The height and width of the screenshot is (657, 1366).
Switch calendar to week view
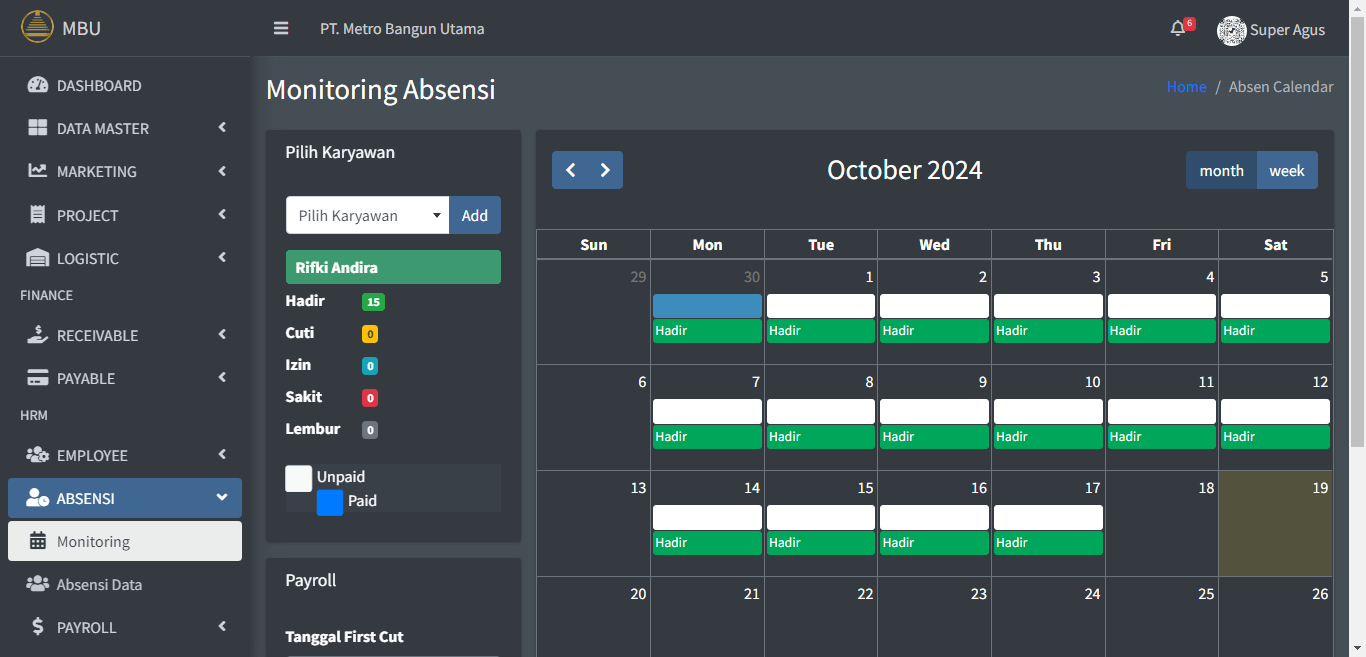[1286, 171]
